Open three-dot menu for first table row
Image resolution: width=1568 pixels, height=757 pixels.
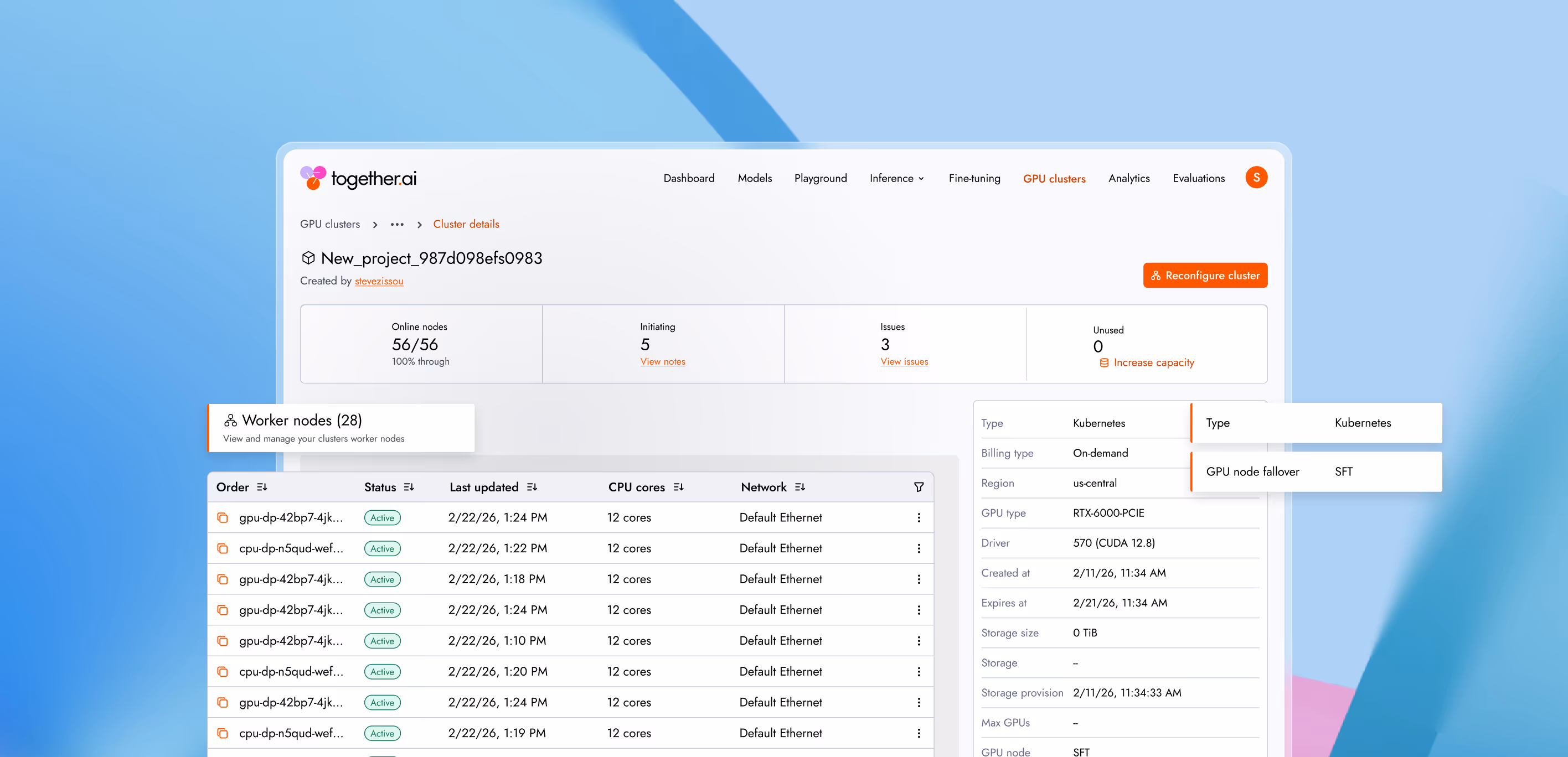[x=919, y=518]
